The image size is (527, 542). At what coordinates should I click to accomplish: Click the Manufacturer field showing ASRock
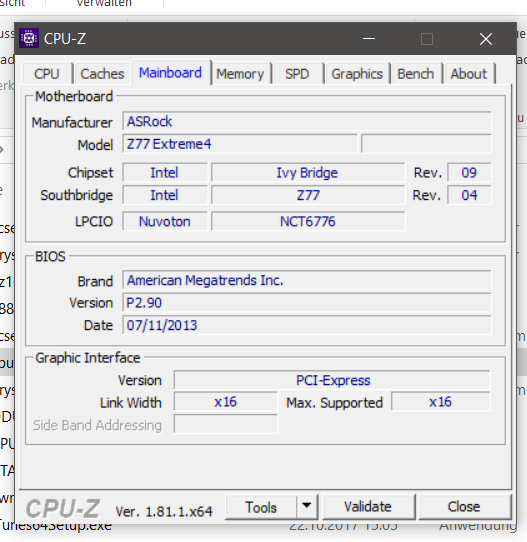pos(307,121)
